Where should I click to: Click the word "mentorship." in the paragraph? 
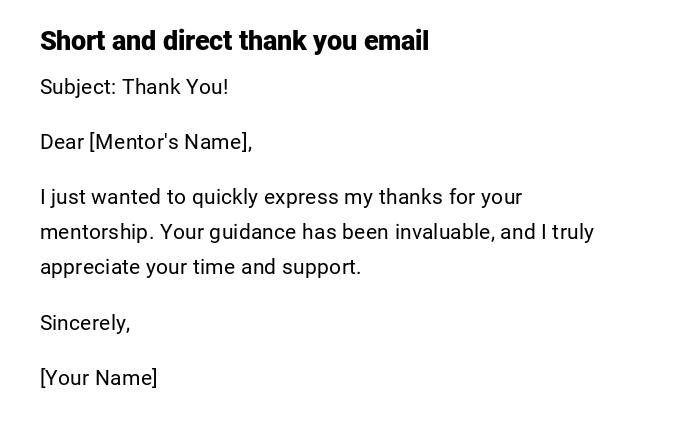tap(97, 232)
